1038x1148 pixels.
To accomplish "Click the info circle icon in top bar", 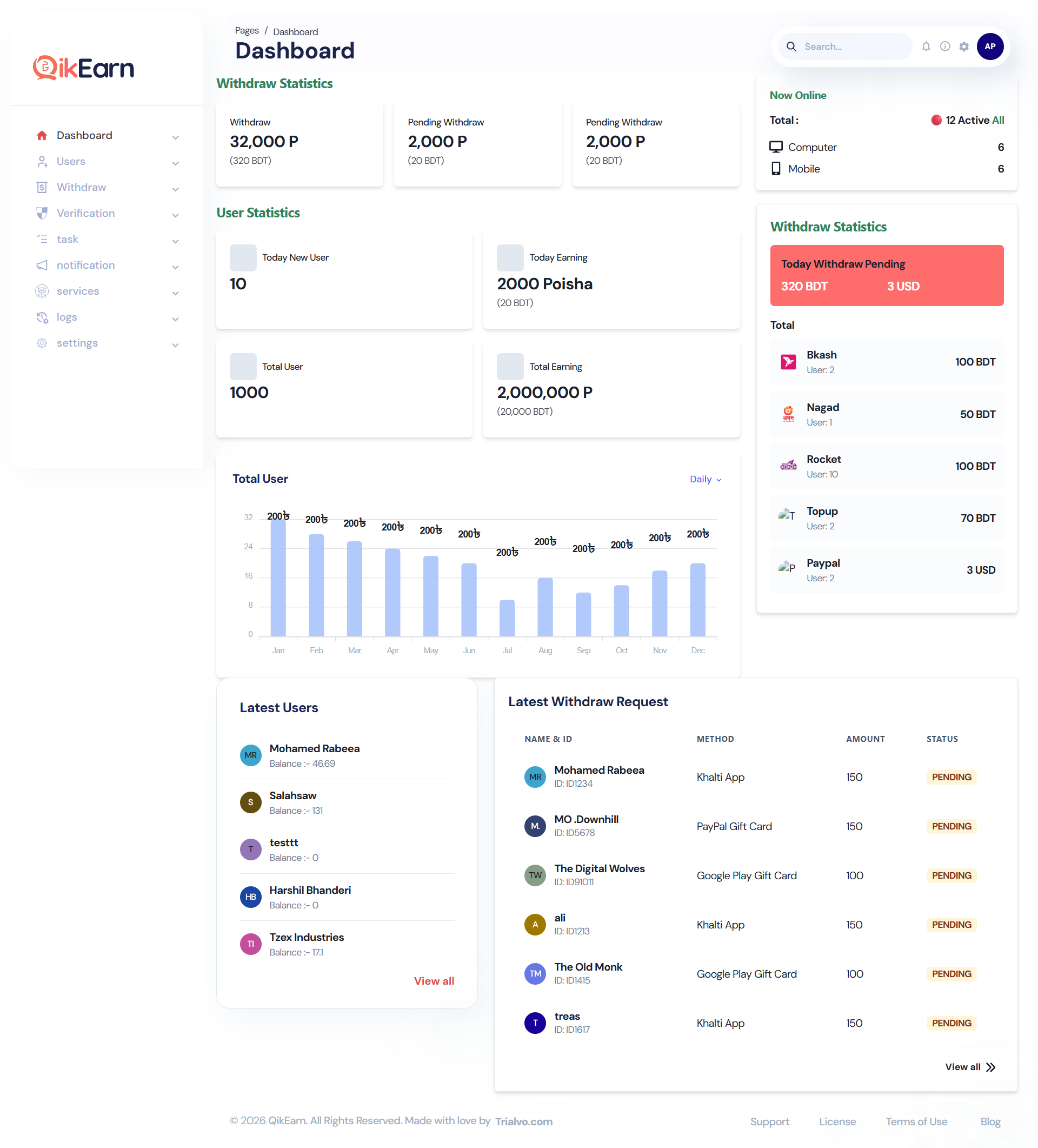I will [x=944, y=47].
